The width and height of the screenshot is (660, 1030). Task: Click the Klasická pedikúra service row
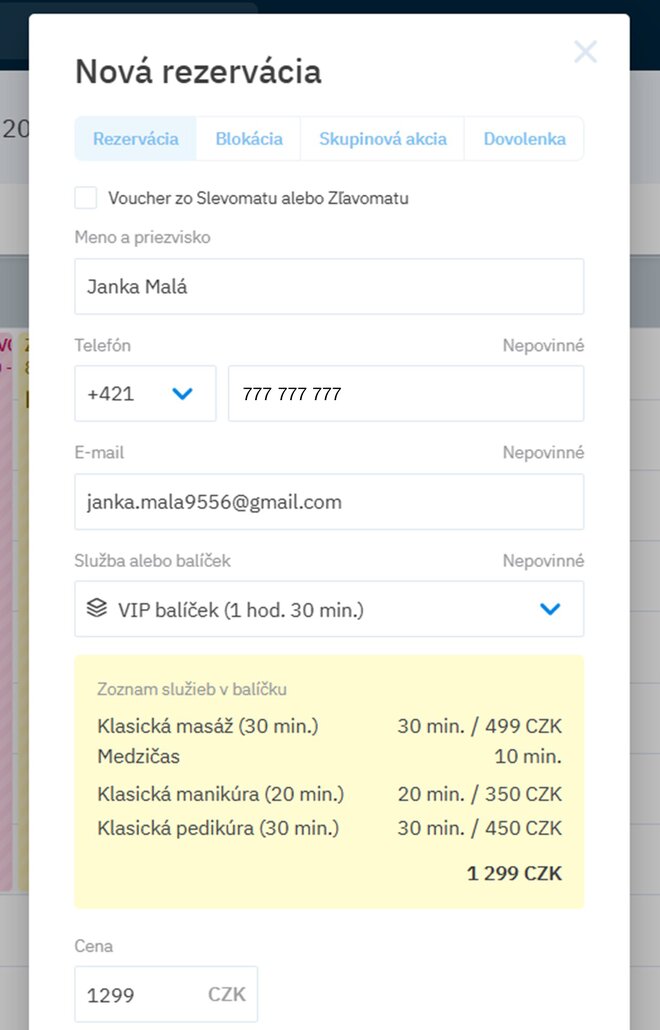pyautogui.click(x=329, y=828)
